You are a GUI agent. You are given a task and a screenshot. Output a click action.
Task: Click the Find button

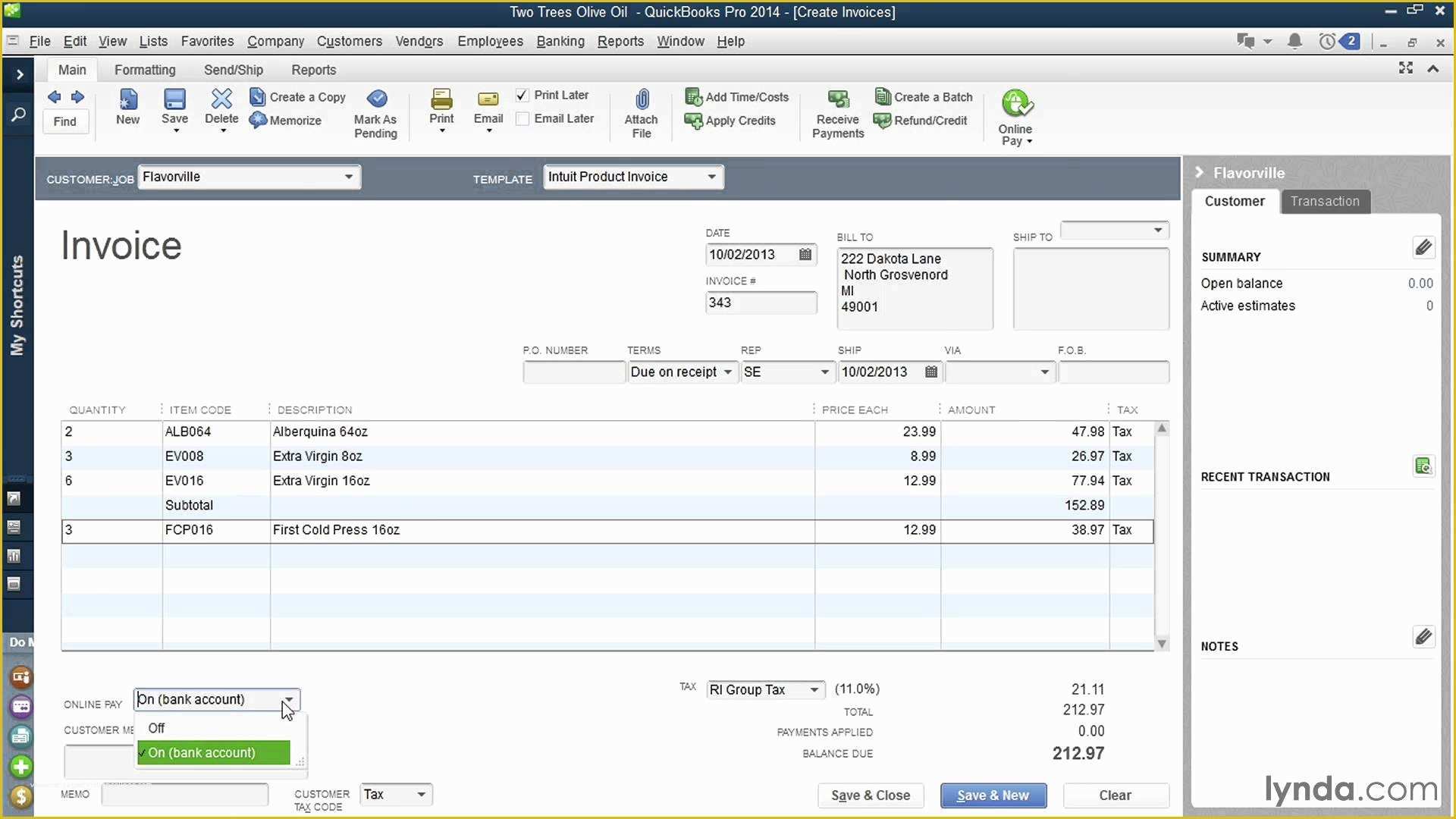pos(65,121)
